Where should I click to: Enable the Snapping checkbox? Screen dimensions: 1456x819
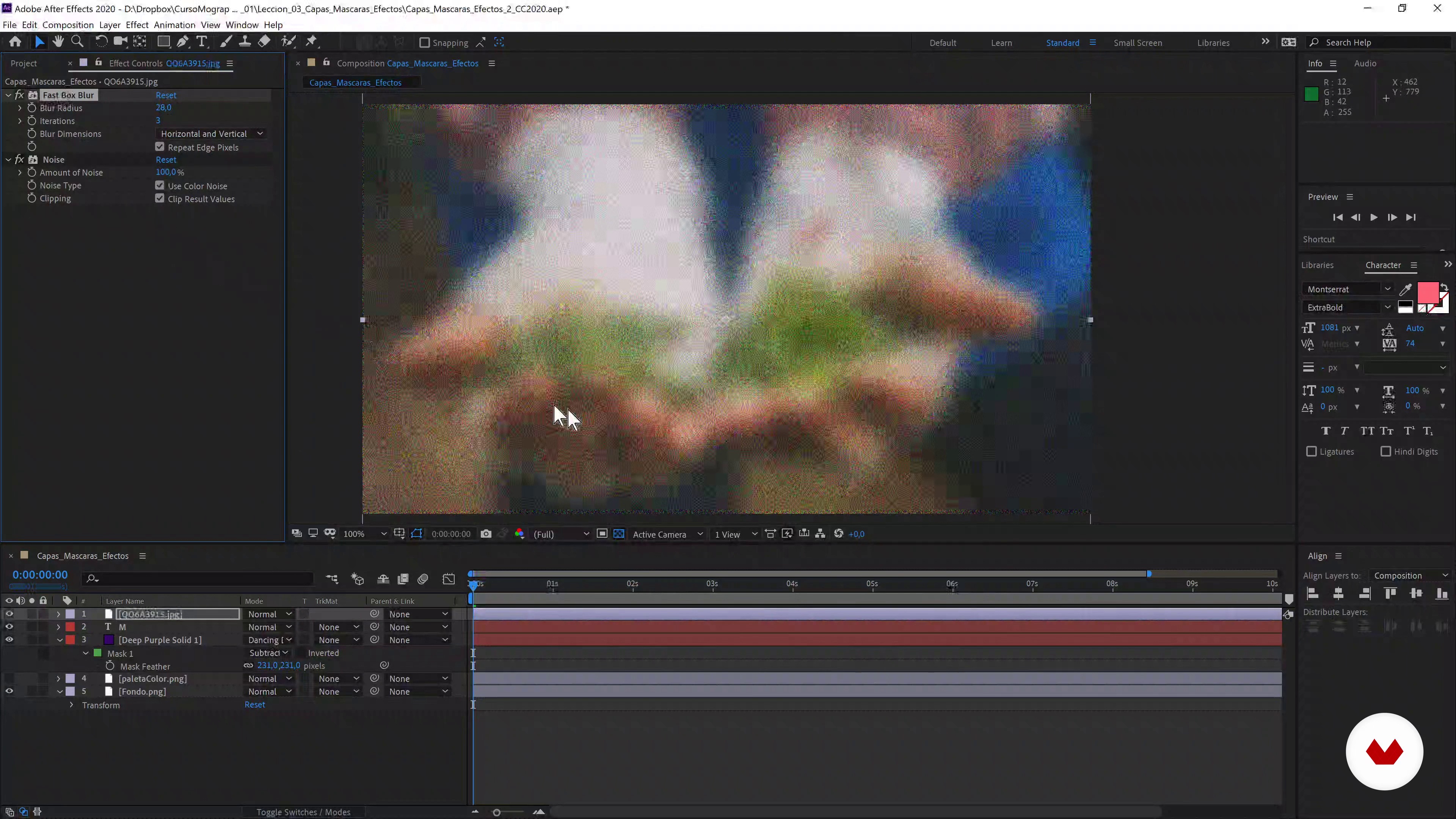point(425,42)
